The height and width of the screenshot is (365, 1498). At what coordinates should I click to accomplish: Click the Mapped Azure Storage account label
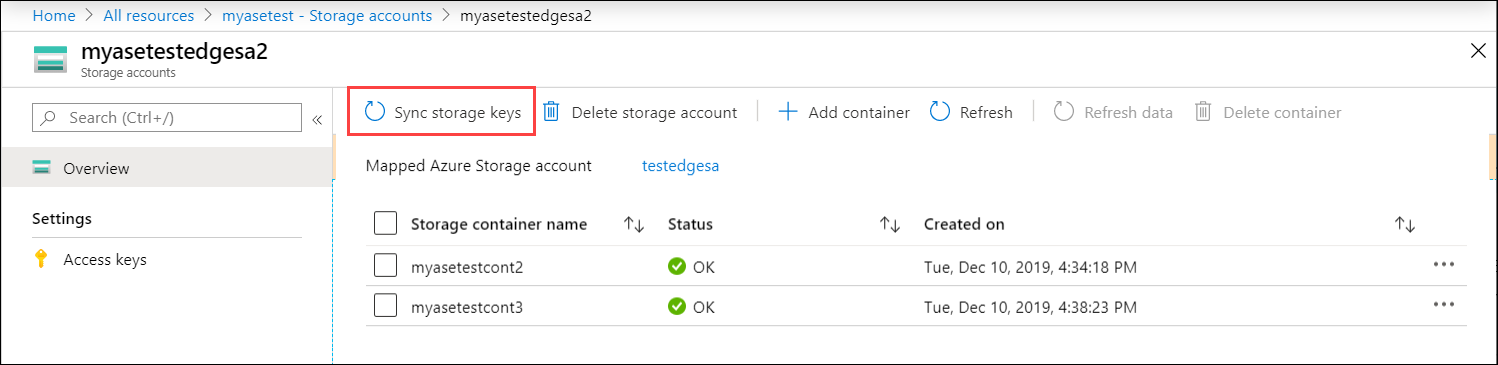pyautogui.click(x=479, y=166)
